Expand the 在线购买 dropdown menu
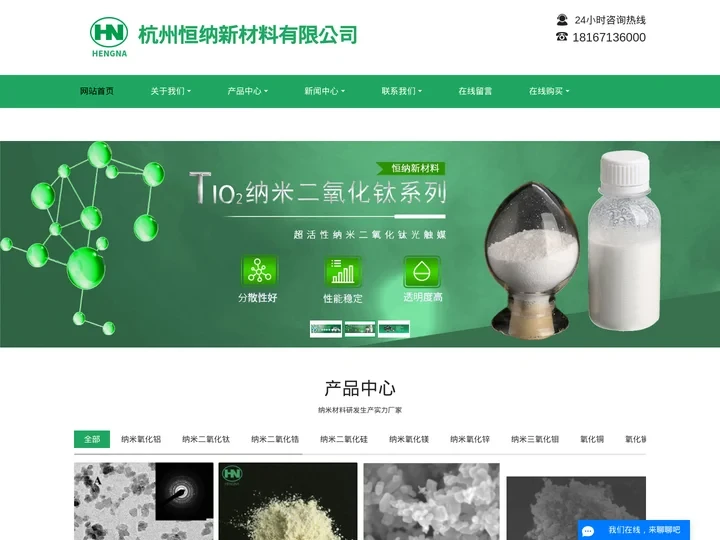Viewport: 720px width, 540px height. coord(549,91)
